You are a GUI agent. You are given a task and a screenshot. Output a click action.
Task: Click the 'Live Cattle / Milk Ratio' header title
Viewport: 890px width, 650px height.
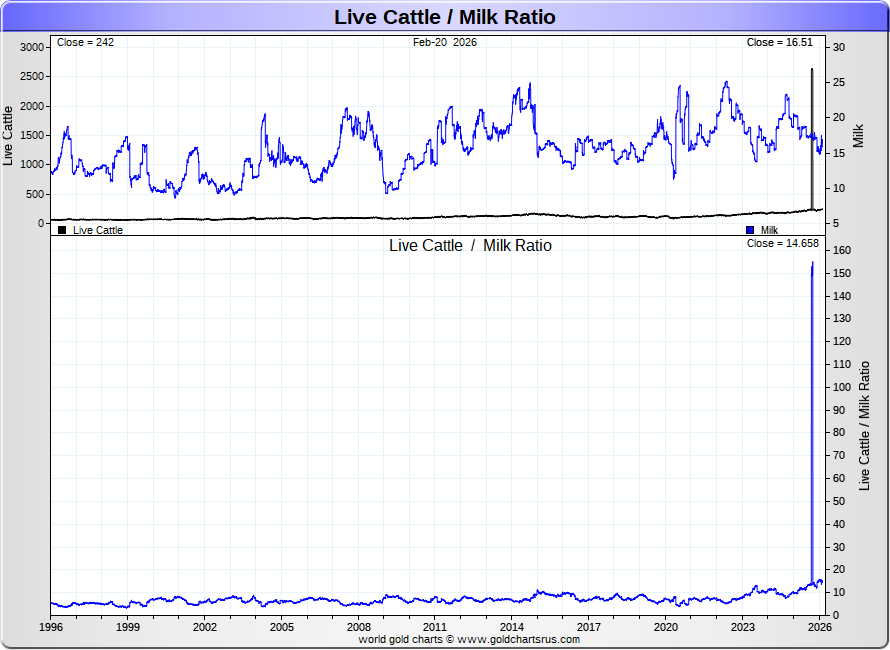click(x=444, y=17)
